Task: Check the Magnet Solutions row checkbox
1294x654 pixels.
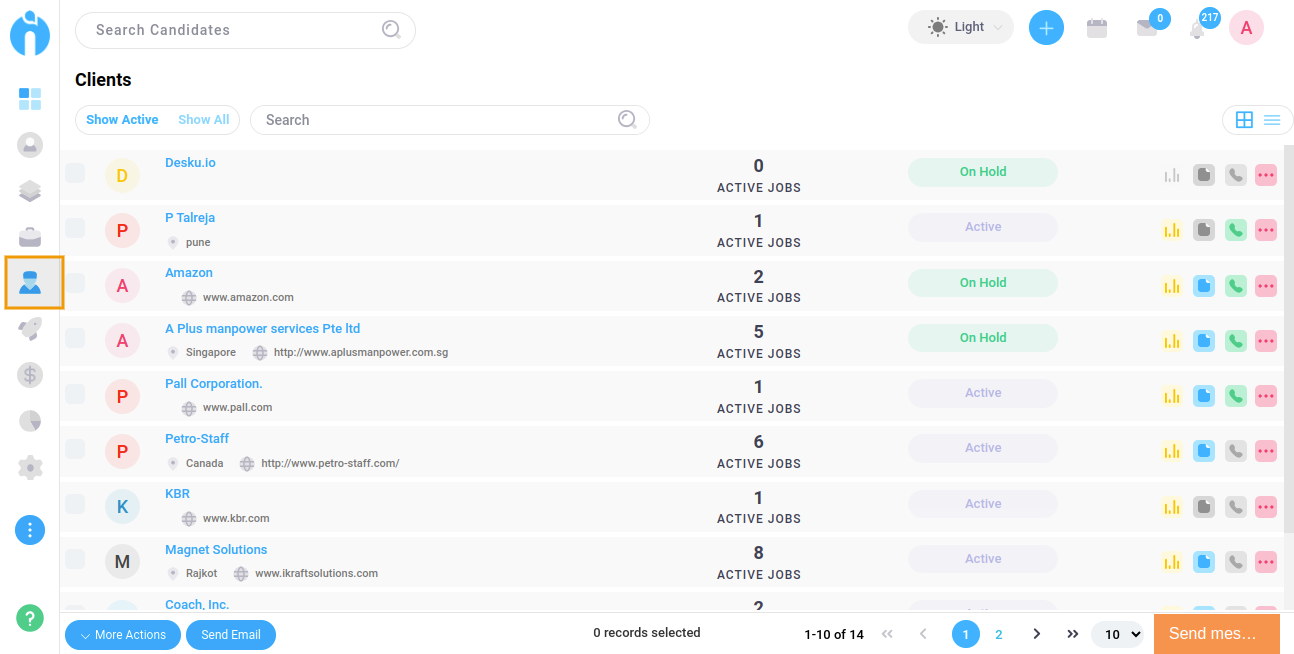Action: (75, 559)
